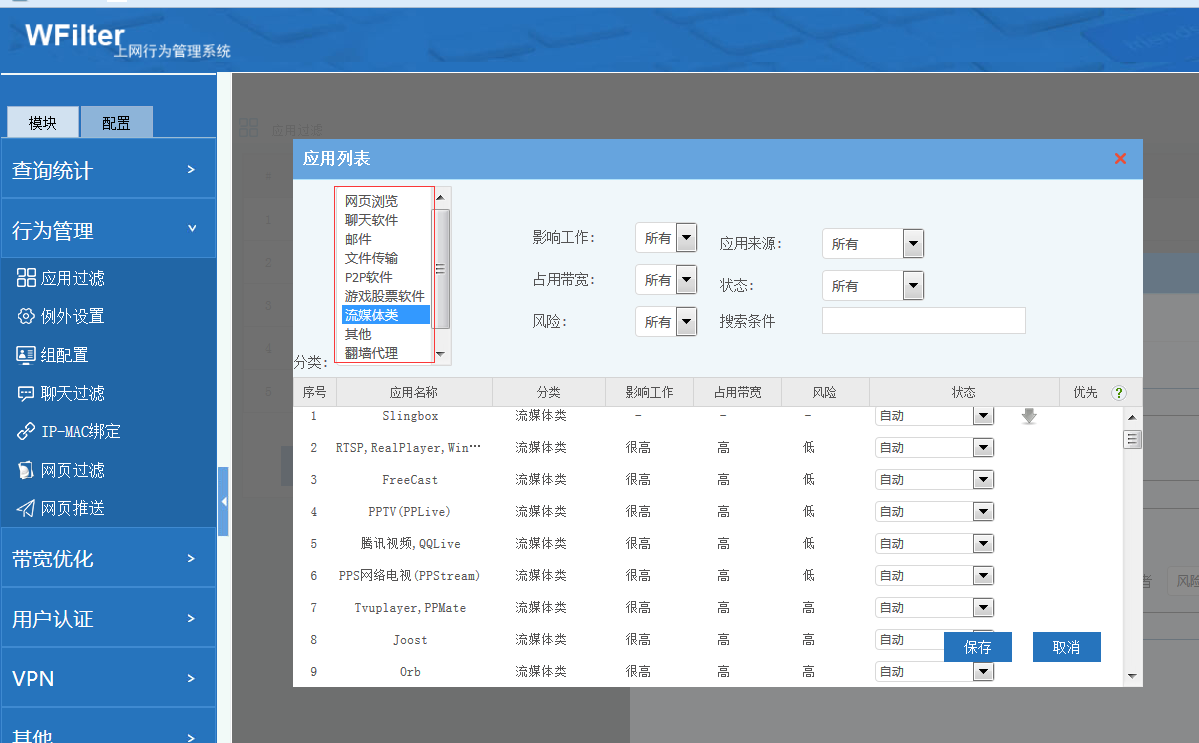Screen dimensions: 1199x743
Task: Switch to the 配置 tab
Action: click(116, 123)
